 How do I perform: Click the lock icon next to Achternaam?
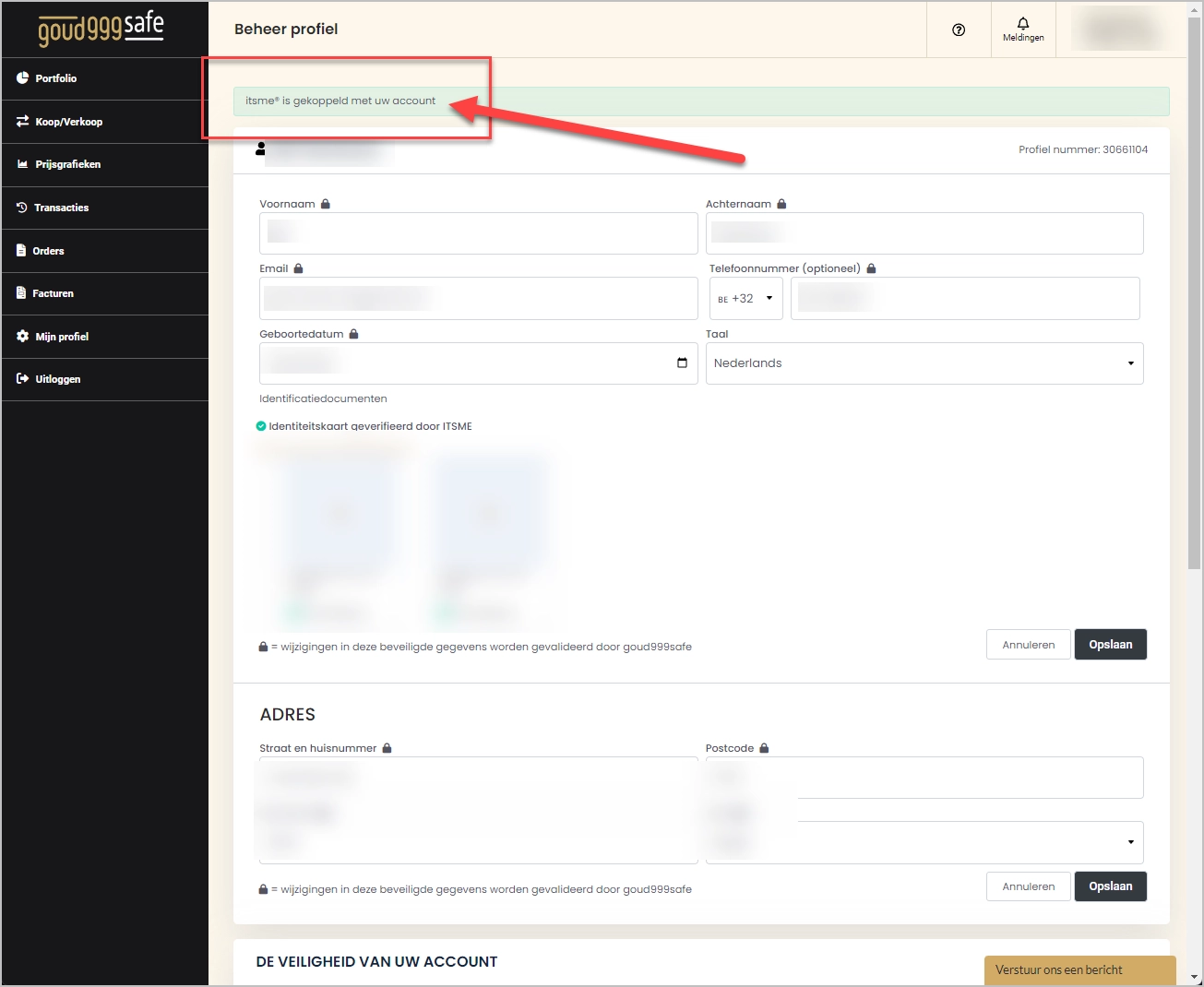click(x=781, y=204)
